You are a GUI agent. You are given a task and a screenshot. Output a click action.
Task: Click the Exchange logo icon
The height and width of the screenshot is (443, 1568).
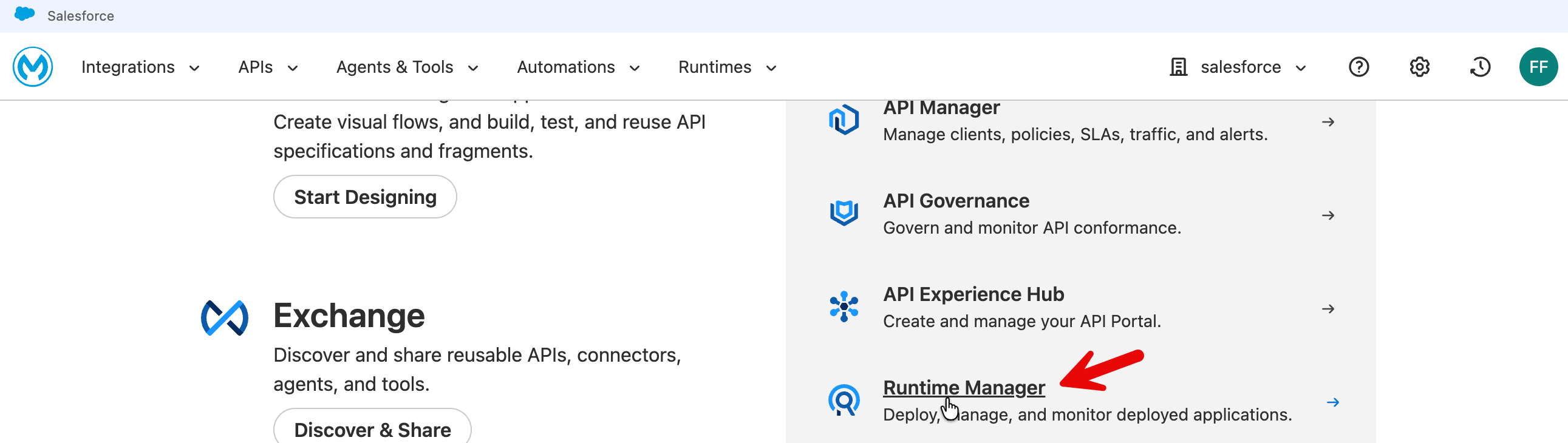tap(225, 317)
